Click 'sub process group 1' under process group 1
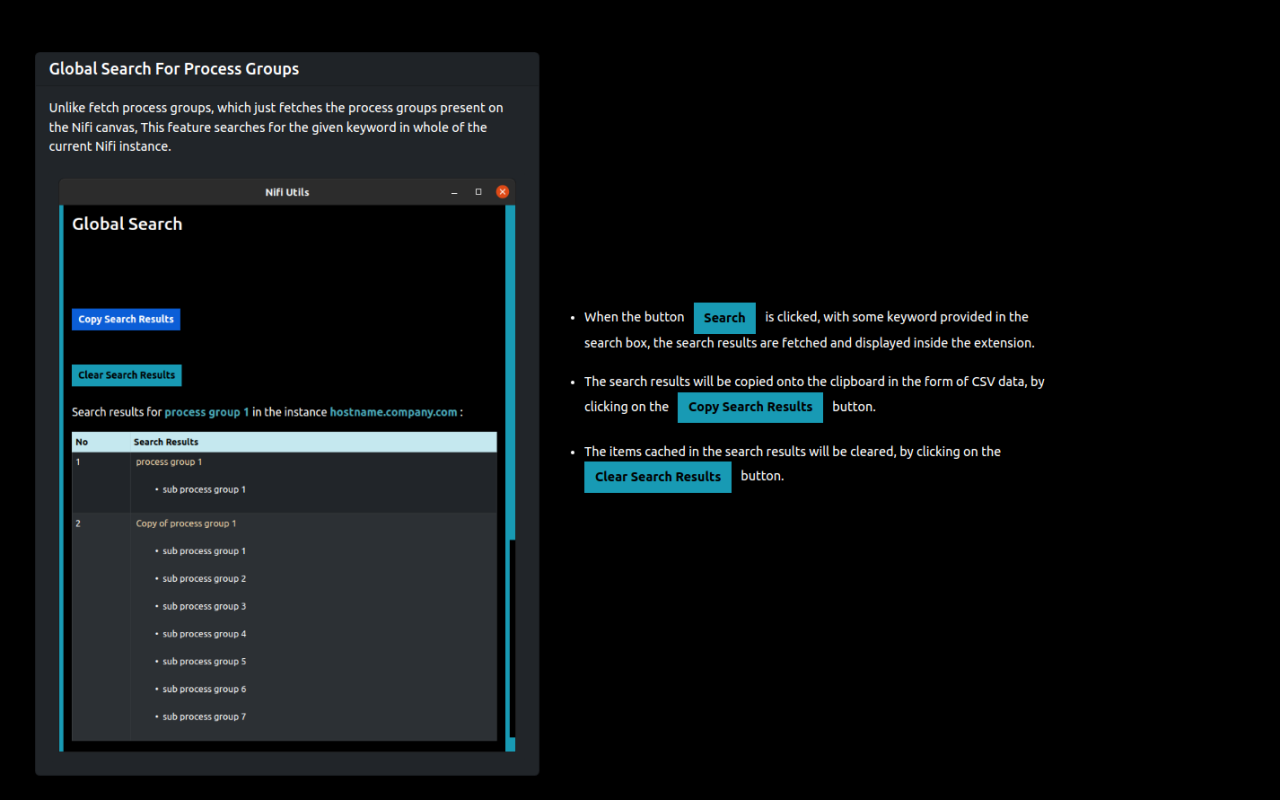 (204, 490)
